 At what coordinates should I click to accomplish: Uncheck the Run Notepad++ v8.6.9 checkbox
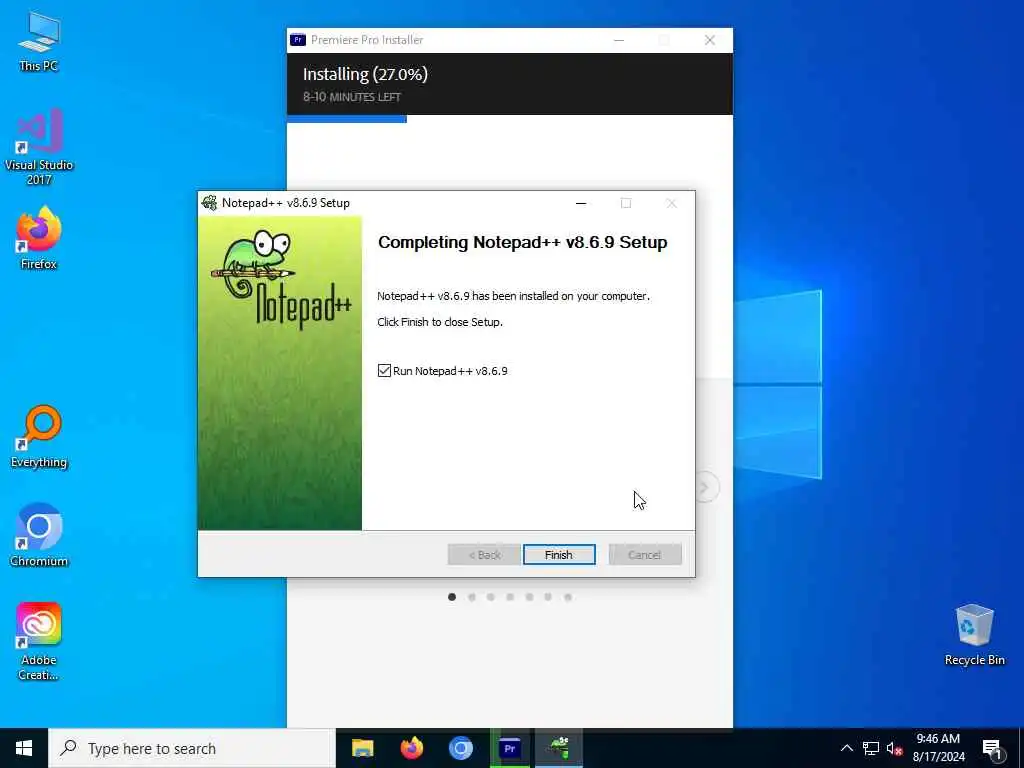click(384, 371)
